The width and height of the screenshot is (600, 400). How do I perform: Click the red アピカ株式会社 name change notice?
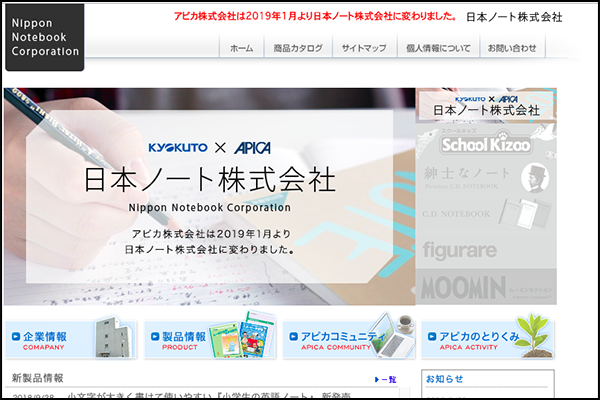(x=315, y=16)
